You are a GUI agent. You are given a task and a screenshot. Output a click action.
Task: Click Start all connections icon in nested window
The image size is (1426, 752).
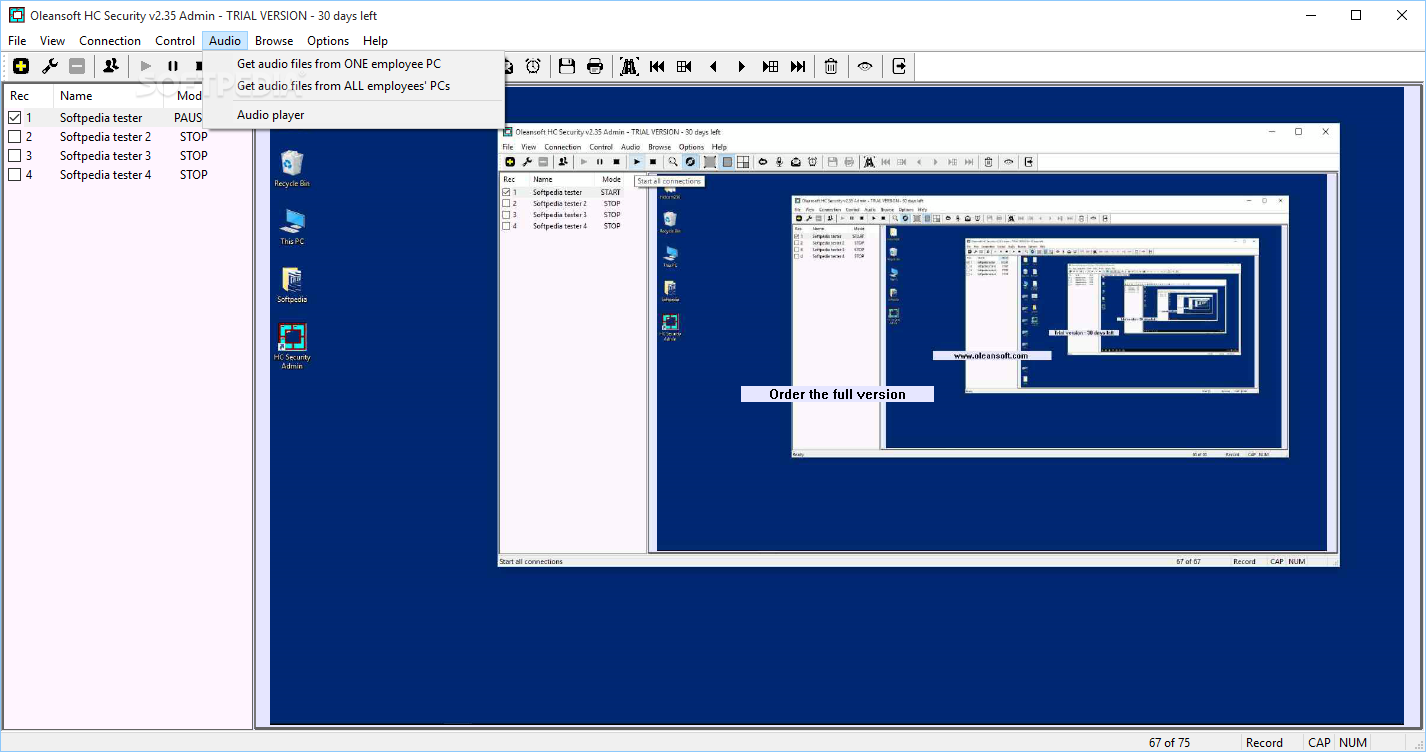[637, 161]
